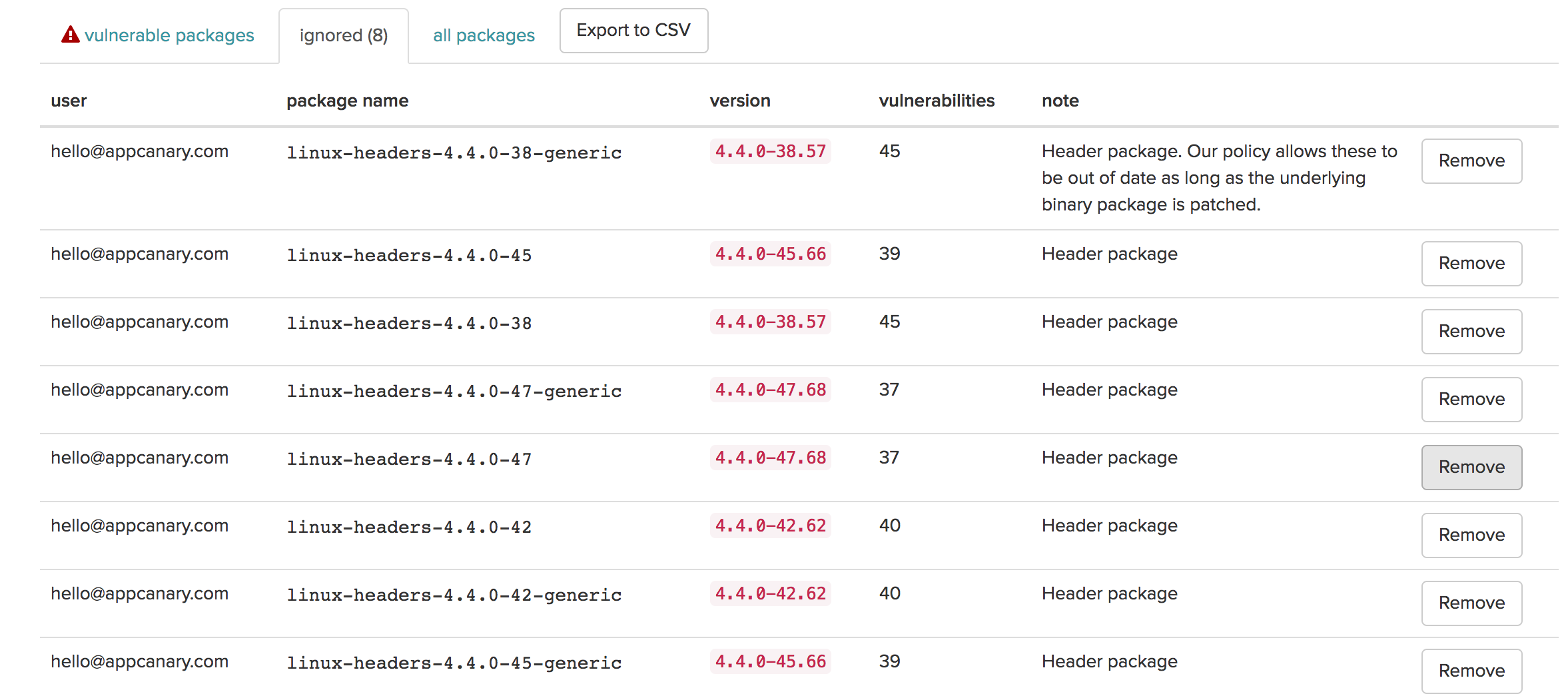Click the user column header

tap(69, 101)
